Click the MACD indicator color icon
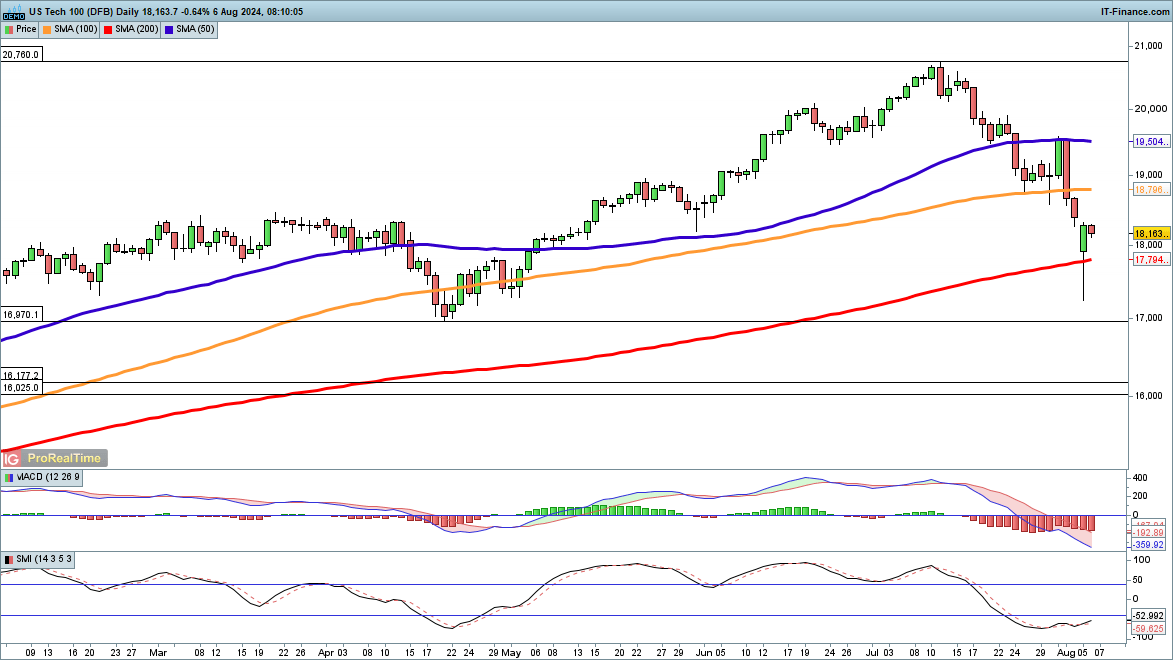 click(9, 477)
